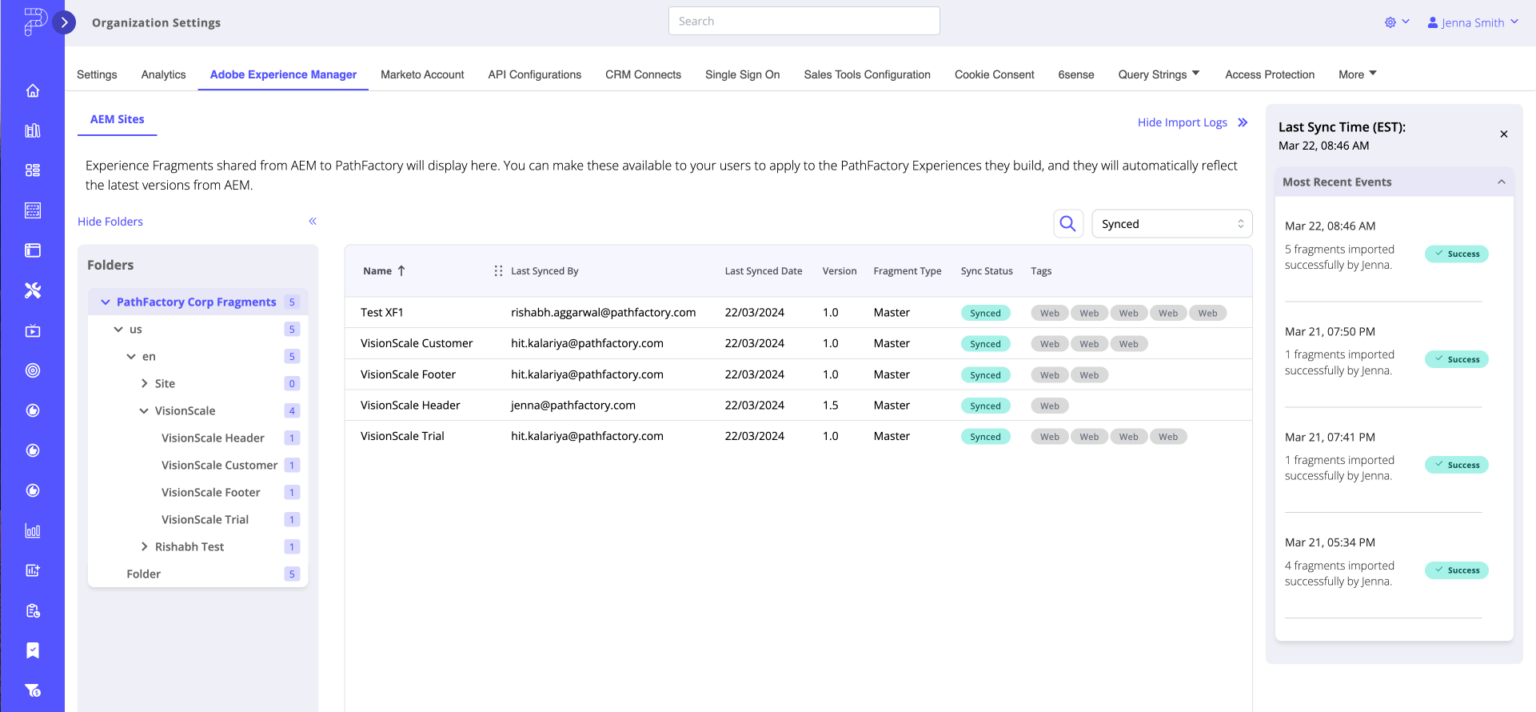1536x712 pixels.
Task: Click the target/bullseye icon in the sidebar
Action: pos(32,370)
